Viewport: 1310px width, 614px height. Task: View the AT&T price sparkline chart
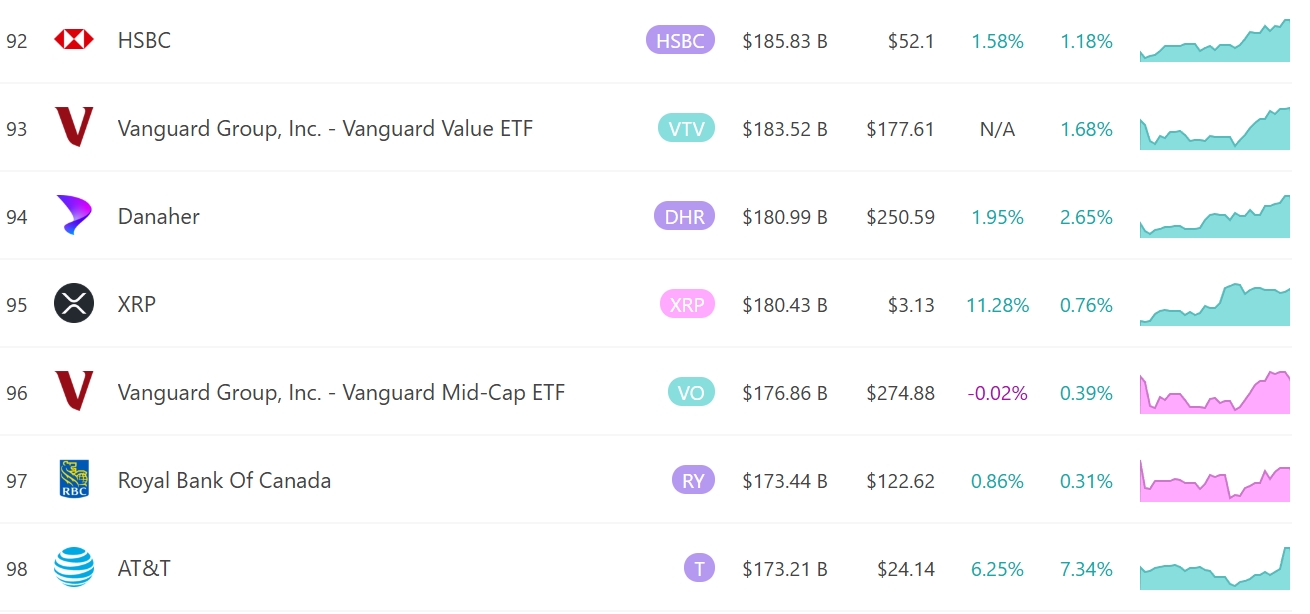coord(1215,568)
